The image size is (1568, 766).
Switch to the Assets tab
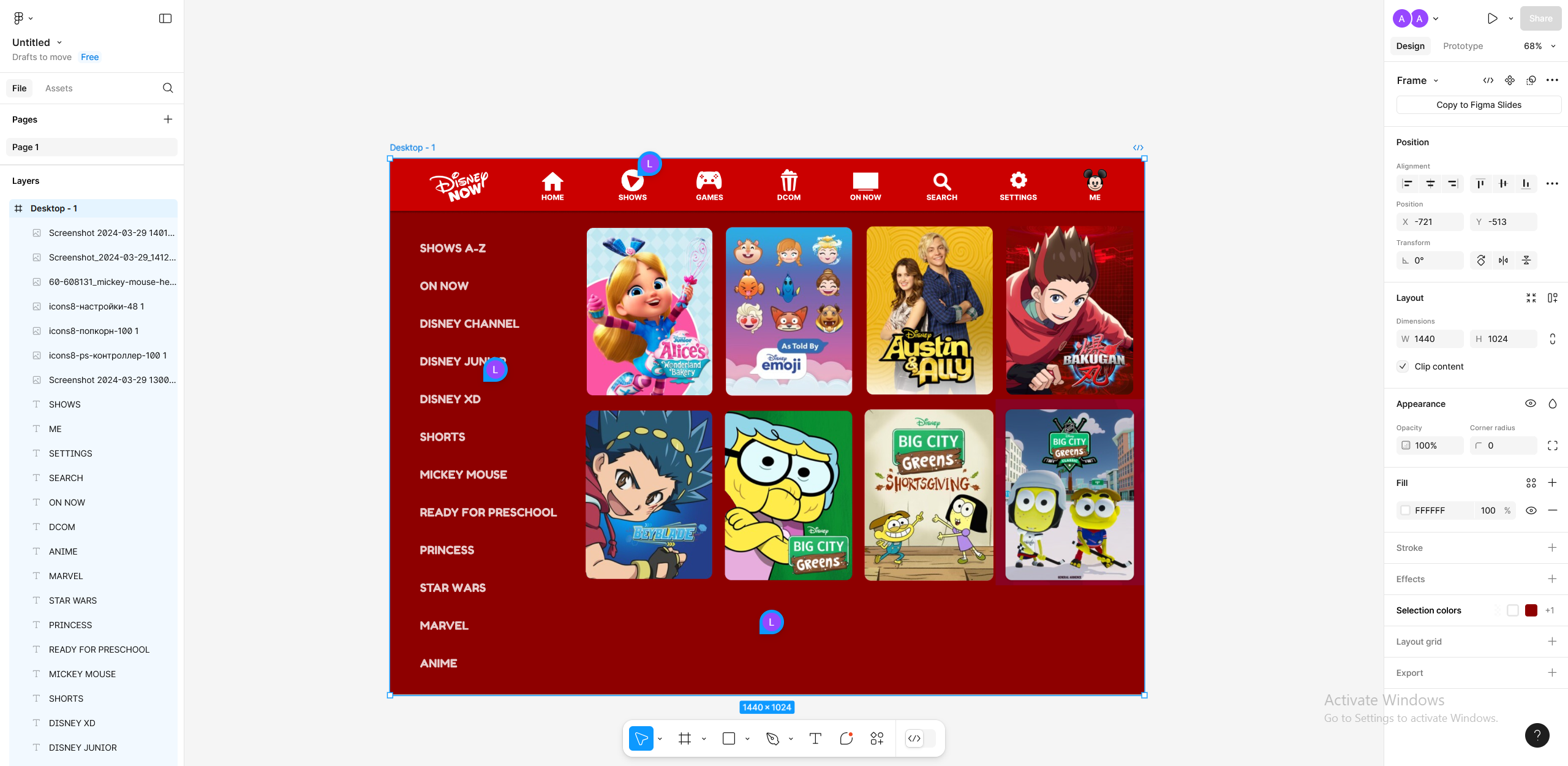point(59,88)
